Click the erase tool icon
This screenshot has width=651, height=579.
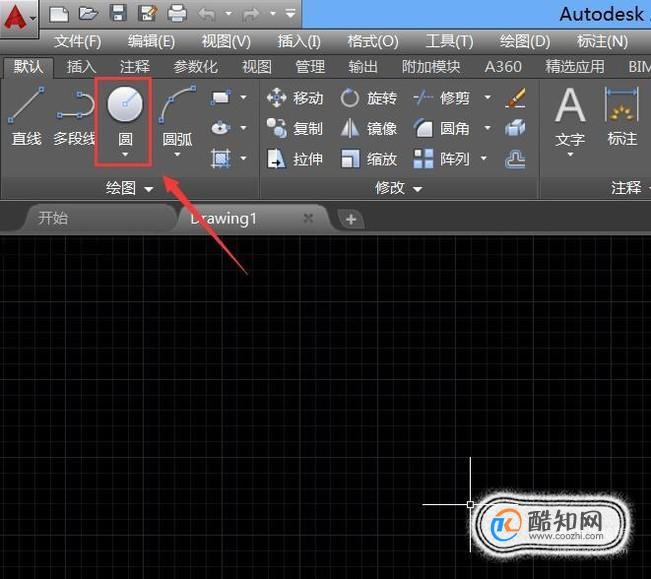pos(516,98)
